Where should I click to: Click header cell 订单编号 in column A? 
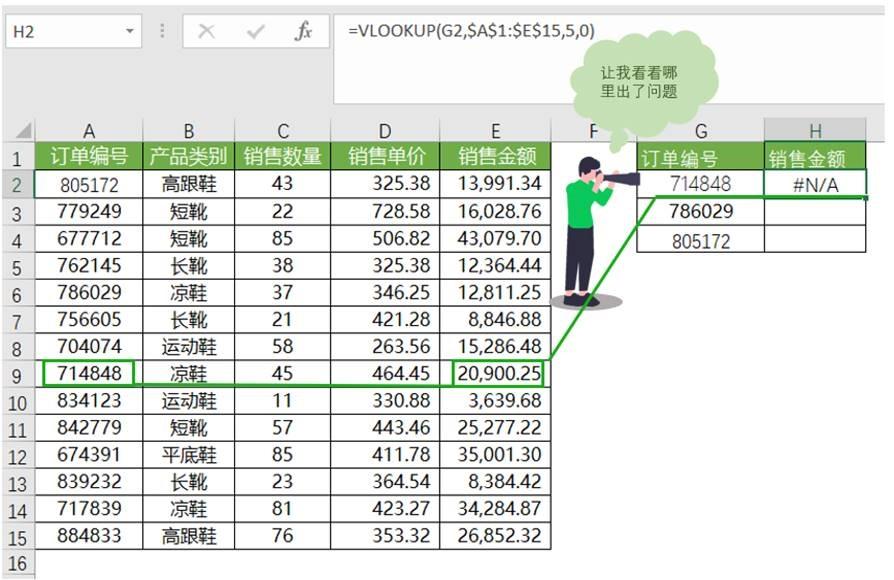coord(89,156)
